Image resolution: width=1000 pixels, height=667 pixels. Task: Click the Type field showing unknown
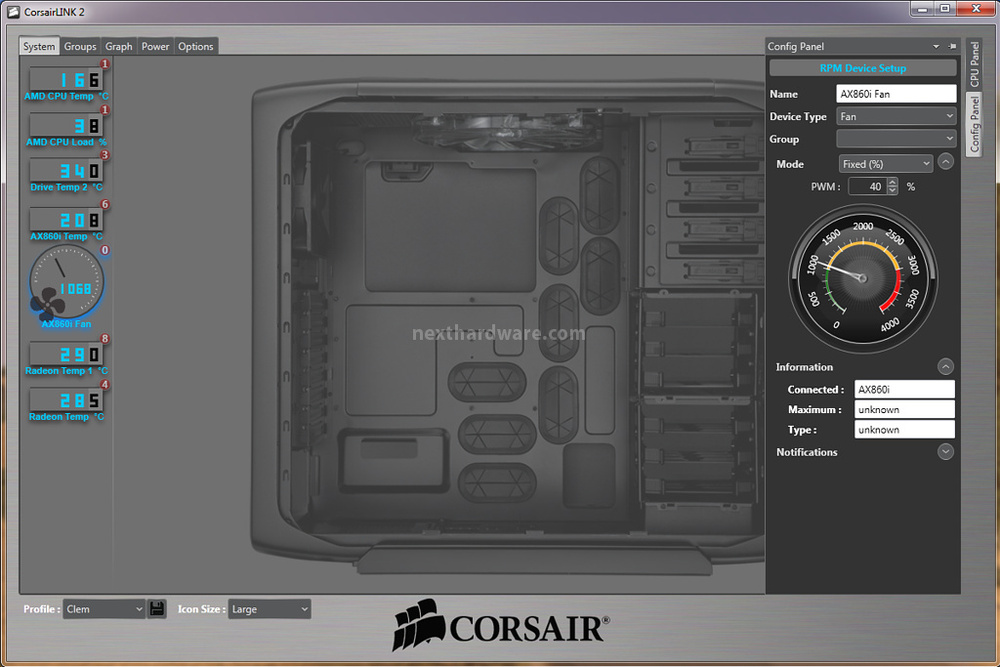pos(904,430)
